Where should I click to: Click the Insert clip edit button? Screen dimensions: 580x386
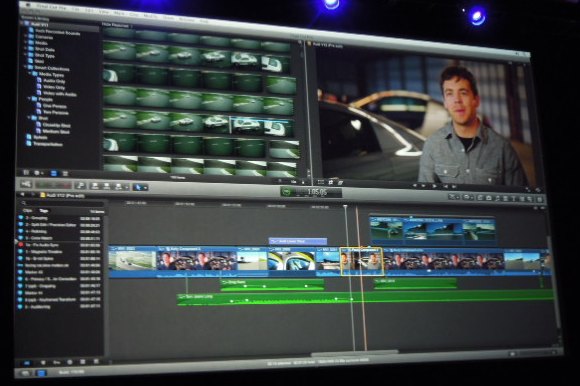pyautogui.click(x=106, y=186)
